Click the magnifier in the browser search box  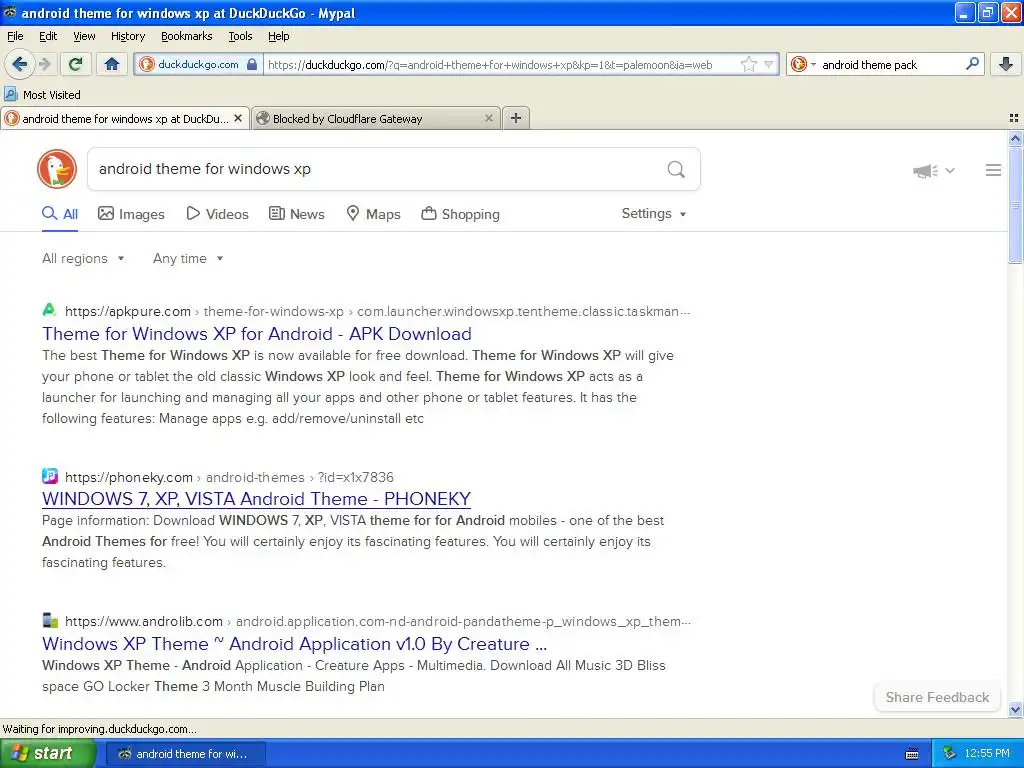pyautogui.click(x=972, y=63)
